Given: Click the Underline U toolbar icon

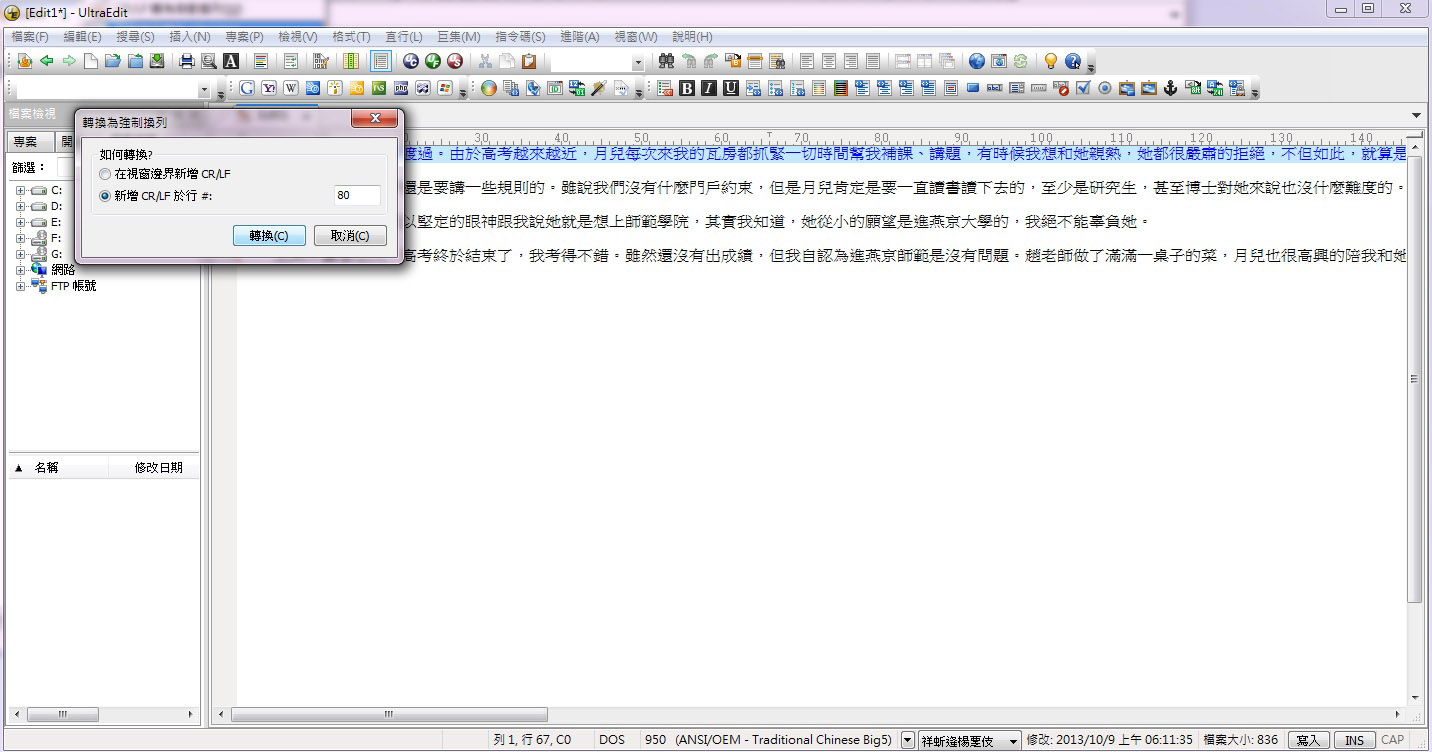Looking at the screenshot, I should [x=731, y=88].
